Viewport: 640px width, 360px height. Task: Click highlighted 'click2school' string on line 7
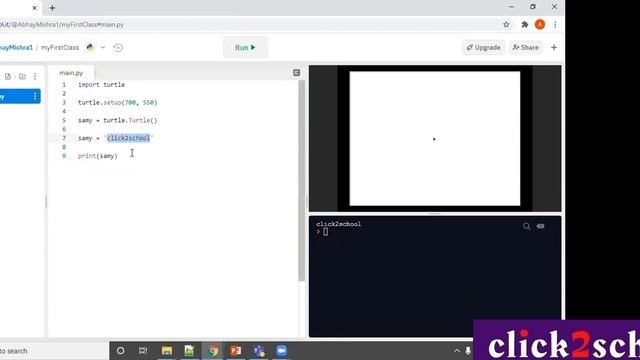click(x=128, y=138)
